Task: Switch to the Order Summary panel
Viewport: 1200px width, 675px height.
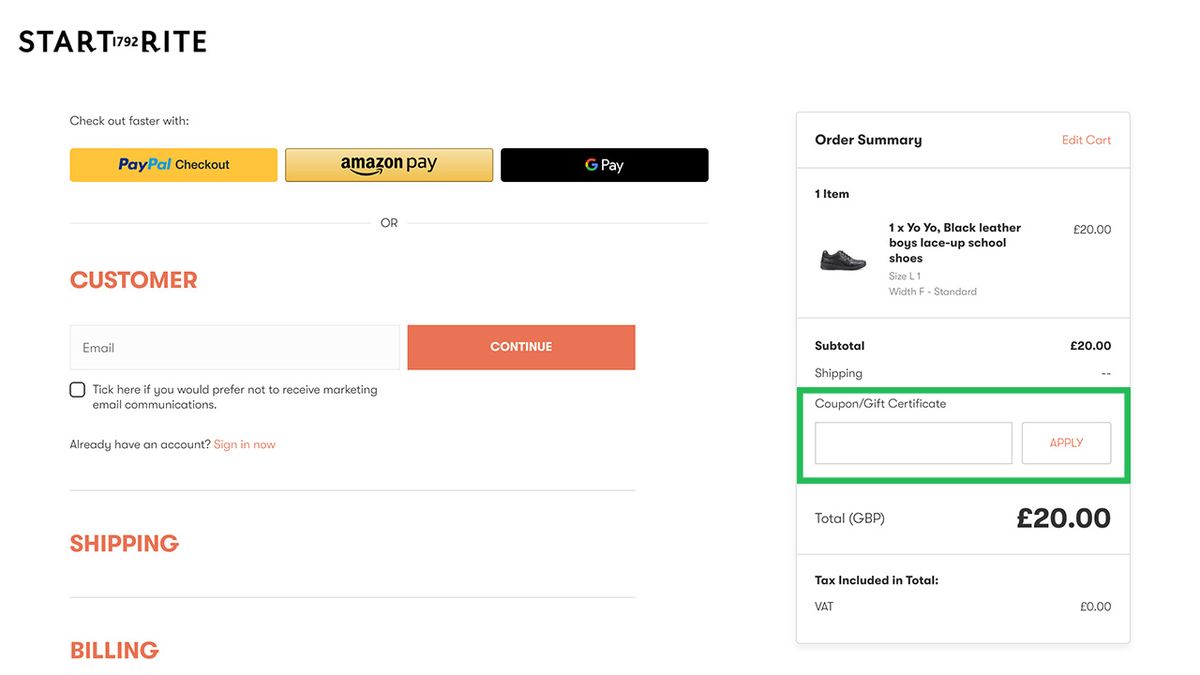Action: point(868,139)
